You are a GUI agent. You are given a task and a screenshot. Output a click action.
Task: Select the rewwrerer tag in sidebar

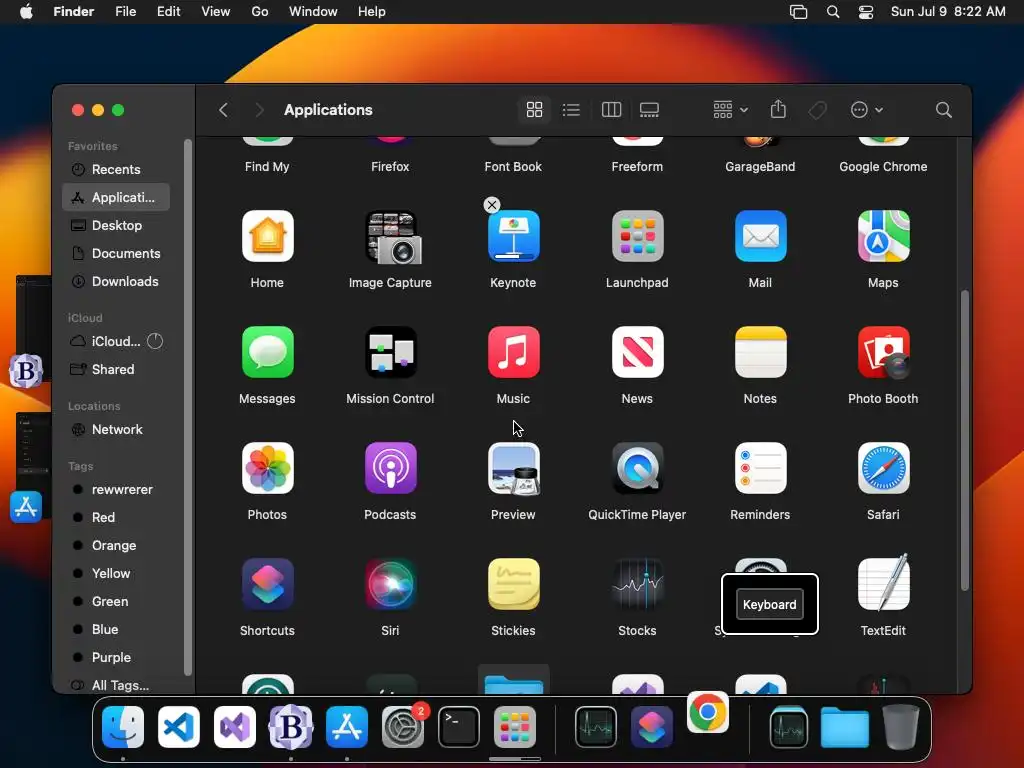click(x=116, y=489)
